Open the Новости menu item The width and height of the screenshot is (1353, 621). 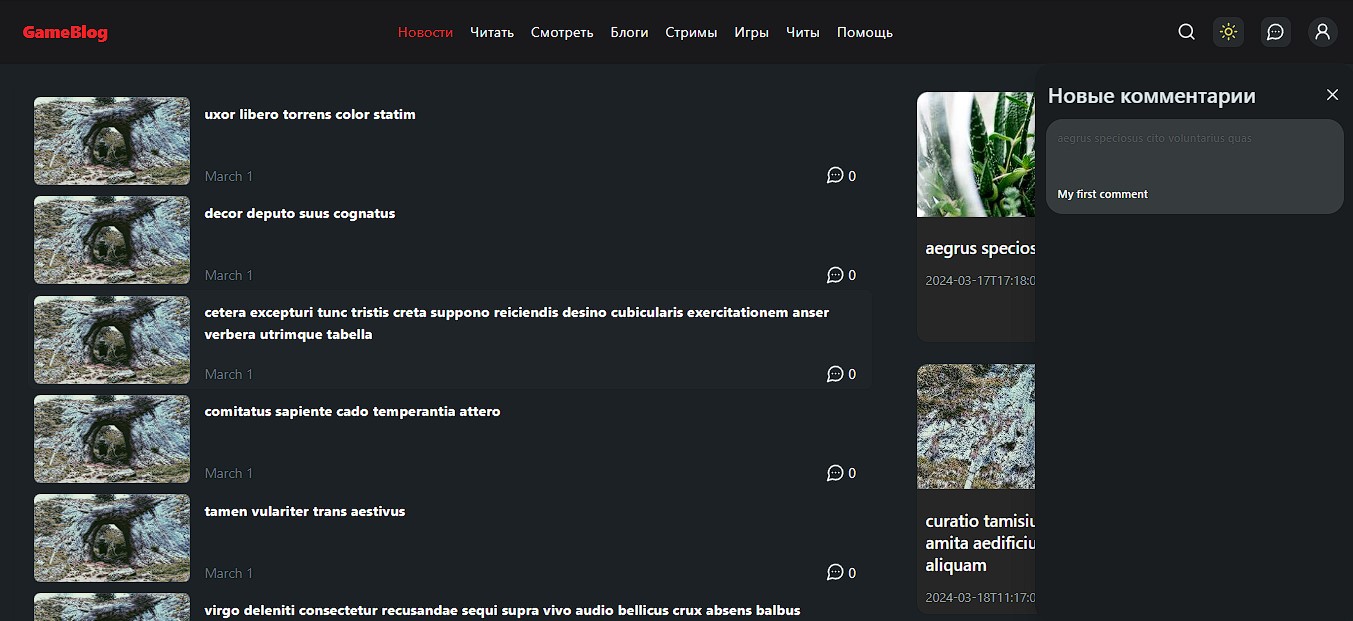click(x=425, y=32)
